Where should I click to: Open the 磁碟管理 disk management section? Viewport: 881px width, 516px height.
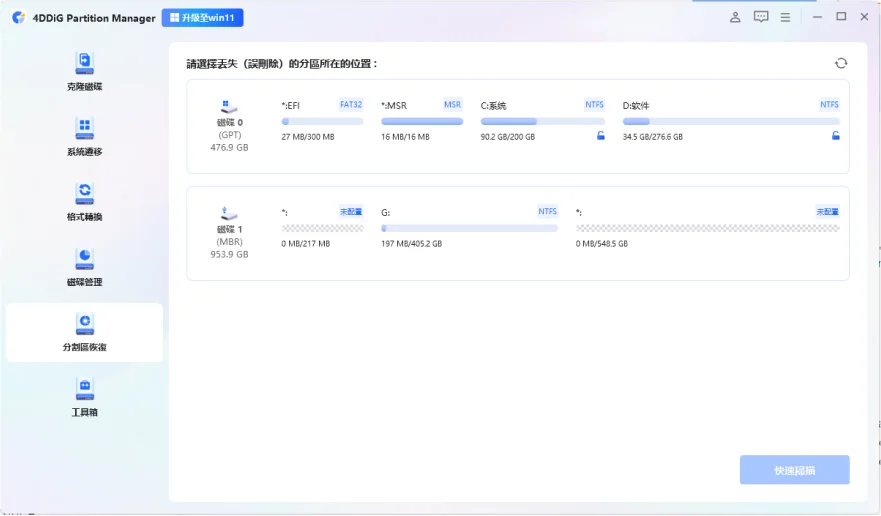tap(84, 266)
